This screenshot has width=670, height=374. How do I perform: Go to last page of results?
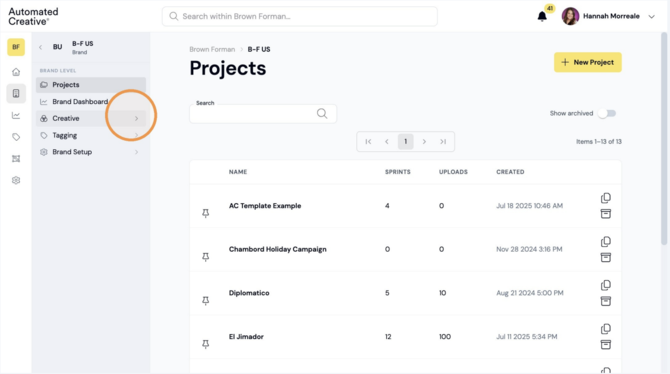443,141
